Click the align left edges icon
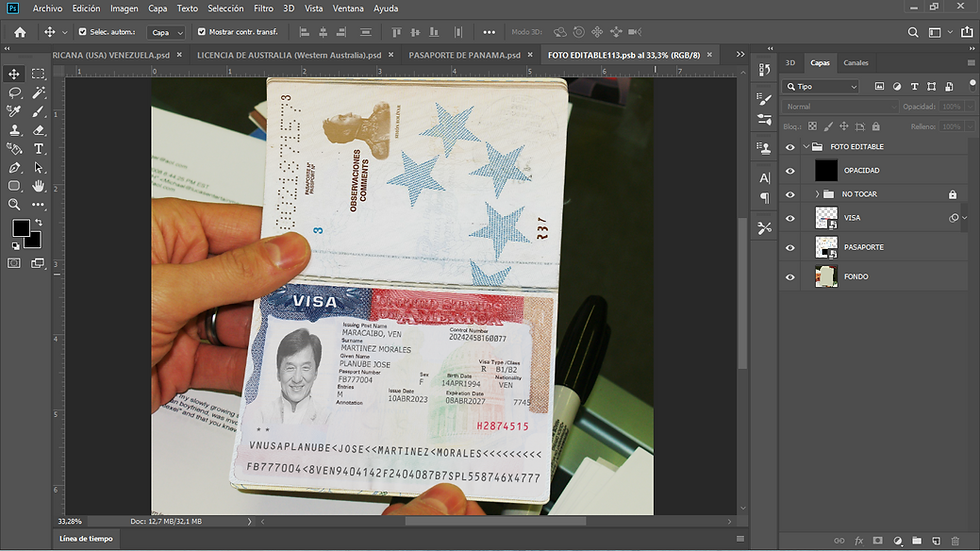The height and width of the screenshot is (551, 980). (x=304, y=32)
